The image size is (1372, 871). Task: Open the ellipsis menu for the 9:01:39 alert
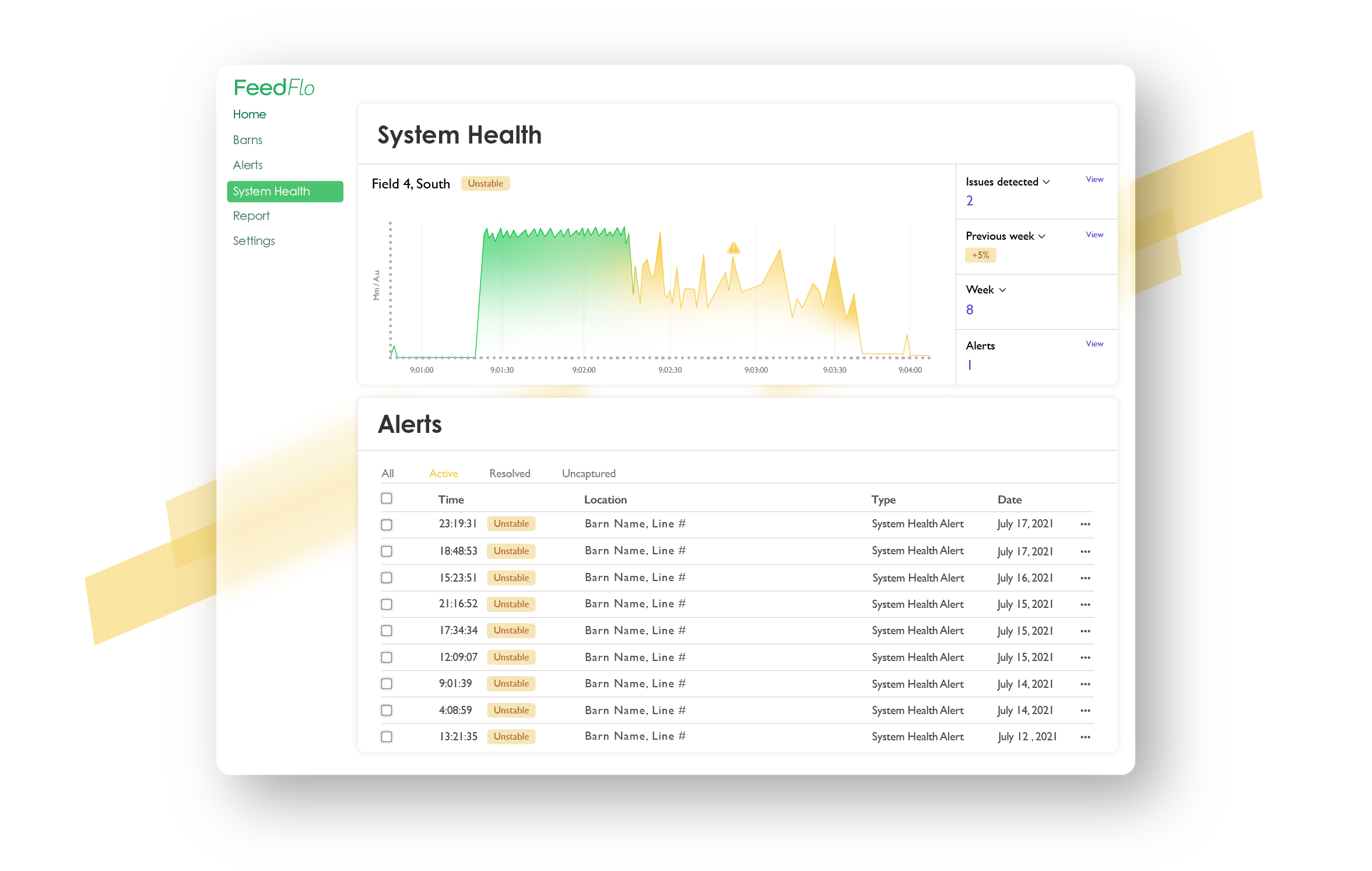click(1086, 684)
